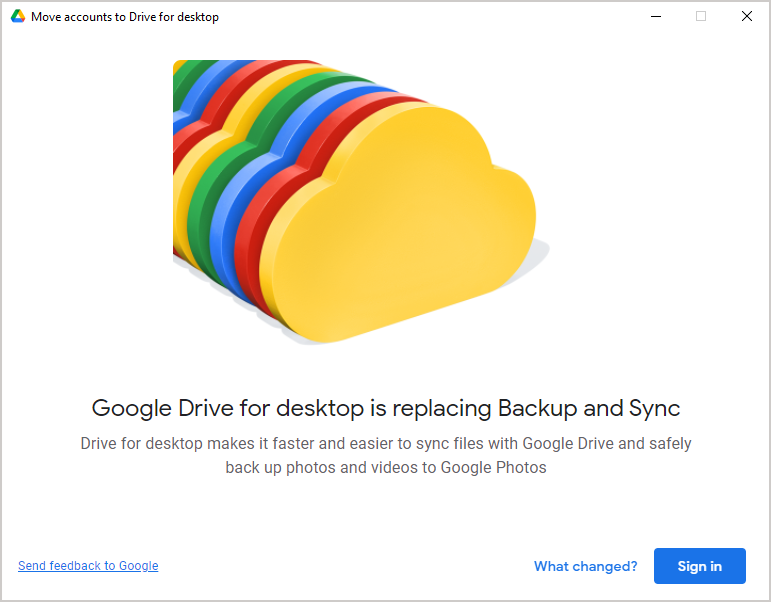The height and width of the screenshot is (602, 771).
Task: Click the Google Drive logo in title bar
Action: [x=18, y=17]
